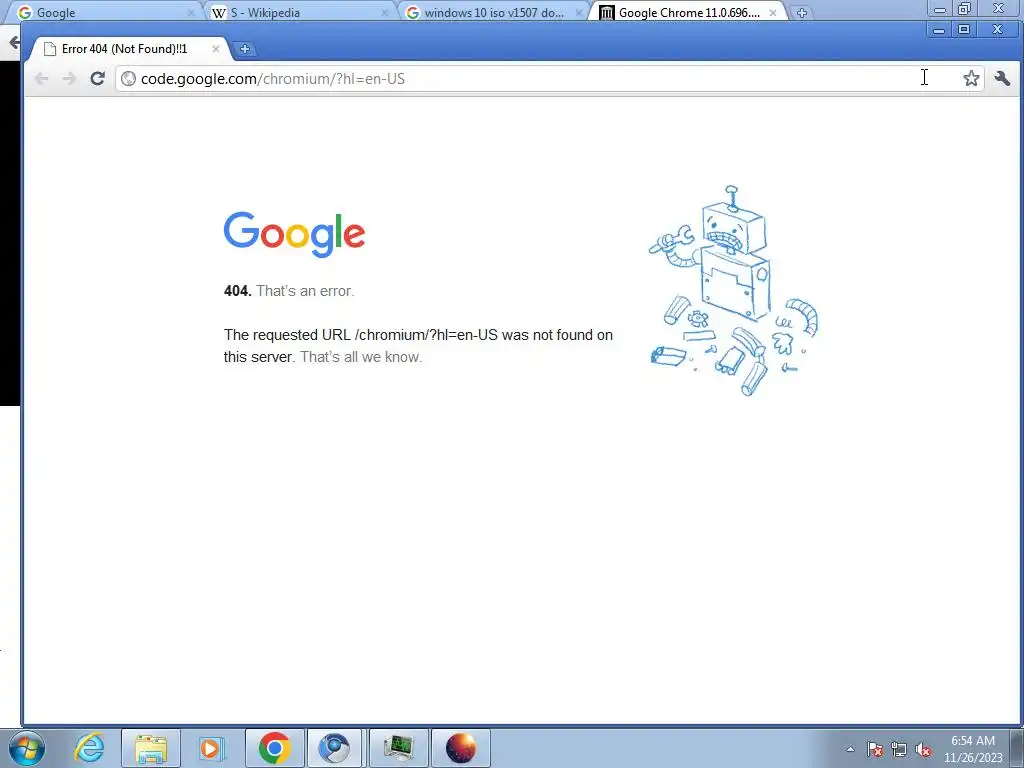
Task: Open the system monitor taskbar icon
Action: click(398, 748)
